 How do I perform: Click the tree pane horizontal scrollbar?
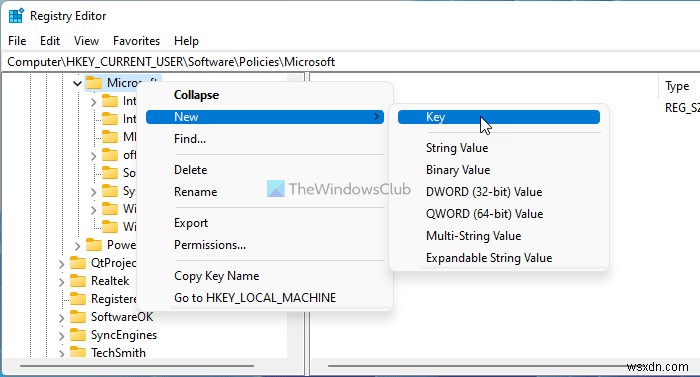tap(138, 366)
